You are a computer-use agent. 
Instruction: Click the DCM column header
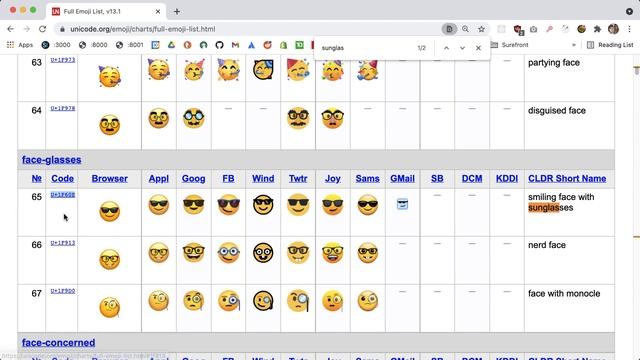pyautogui.click(x=472, y=178)
